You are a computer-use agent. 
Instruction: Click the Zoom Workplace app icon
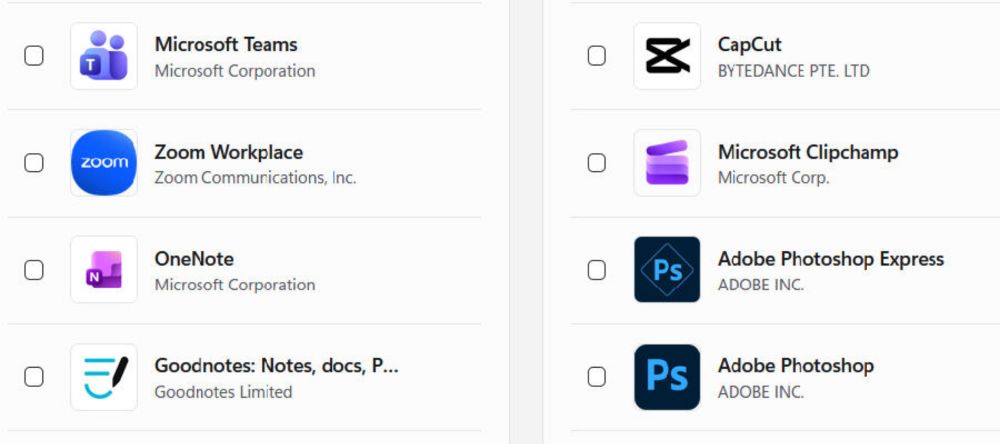[104, 163]
